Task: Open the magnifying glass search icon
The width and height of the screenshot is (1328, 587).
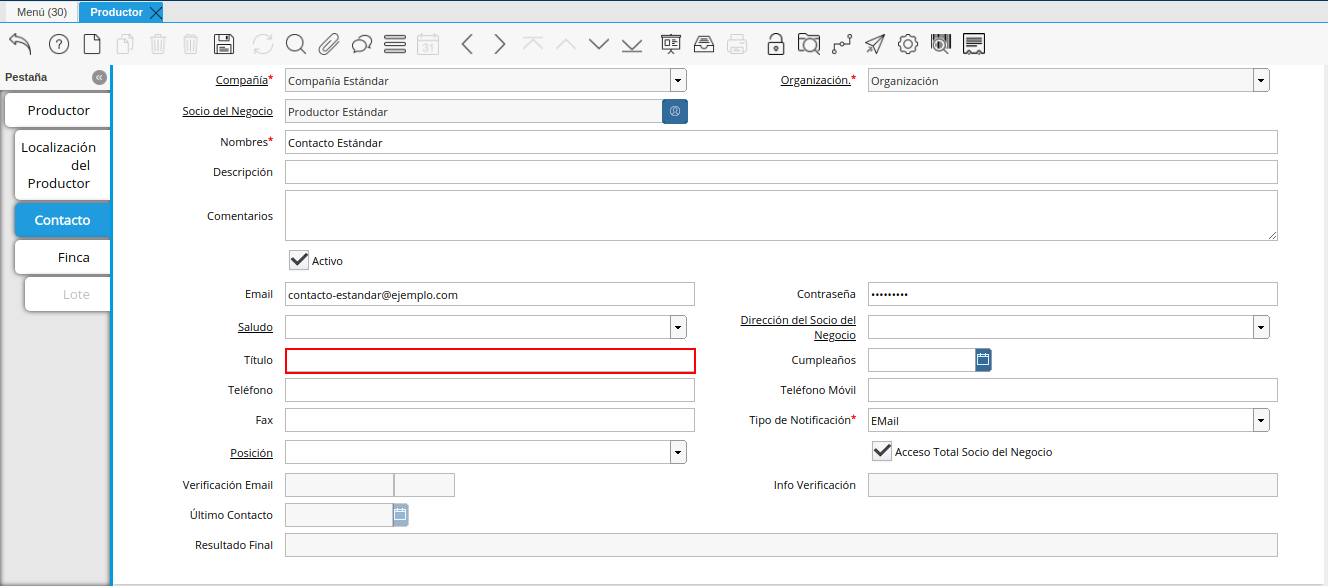Action: click(296, 44)
